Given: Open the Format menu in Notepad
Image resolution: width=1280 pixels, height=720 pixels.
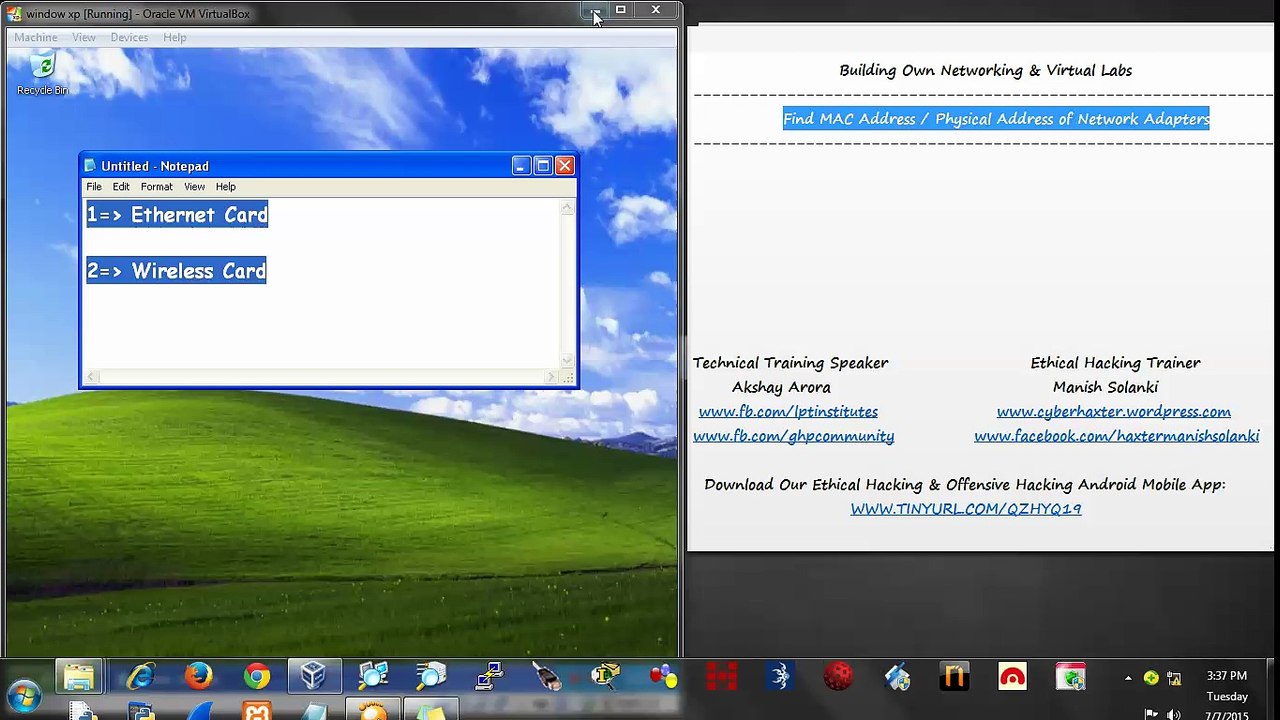Looking at the screenshot, I should click(x=157, y=187).
